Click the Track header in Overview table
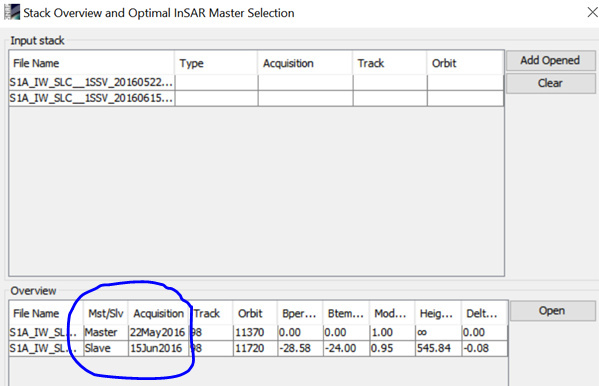 point(211,313)
